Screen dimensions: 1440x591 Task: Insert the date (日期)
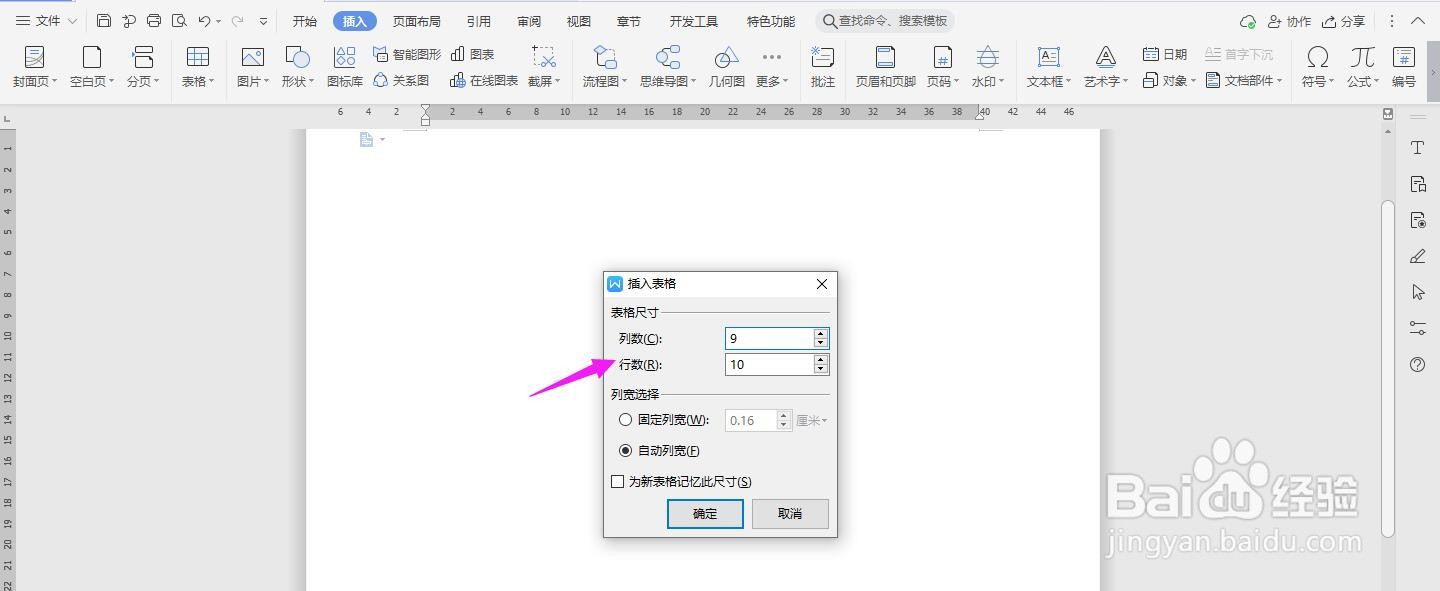click(x=1165, y=54)
